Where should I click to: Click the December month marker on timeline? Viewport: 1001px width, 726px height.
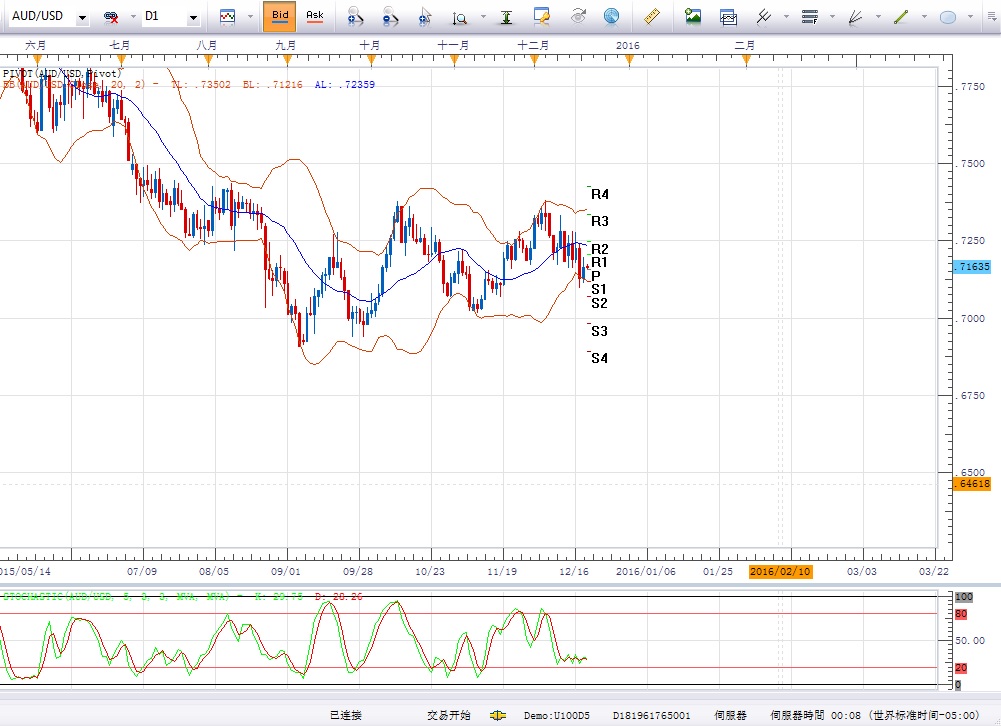coord(533,45)
